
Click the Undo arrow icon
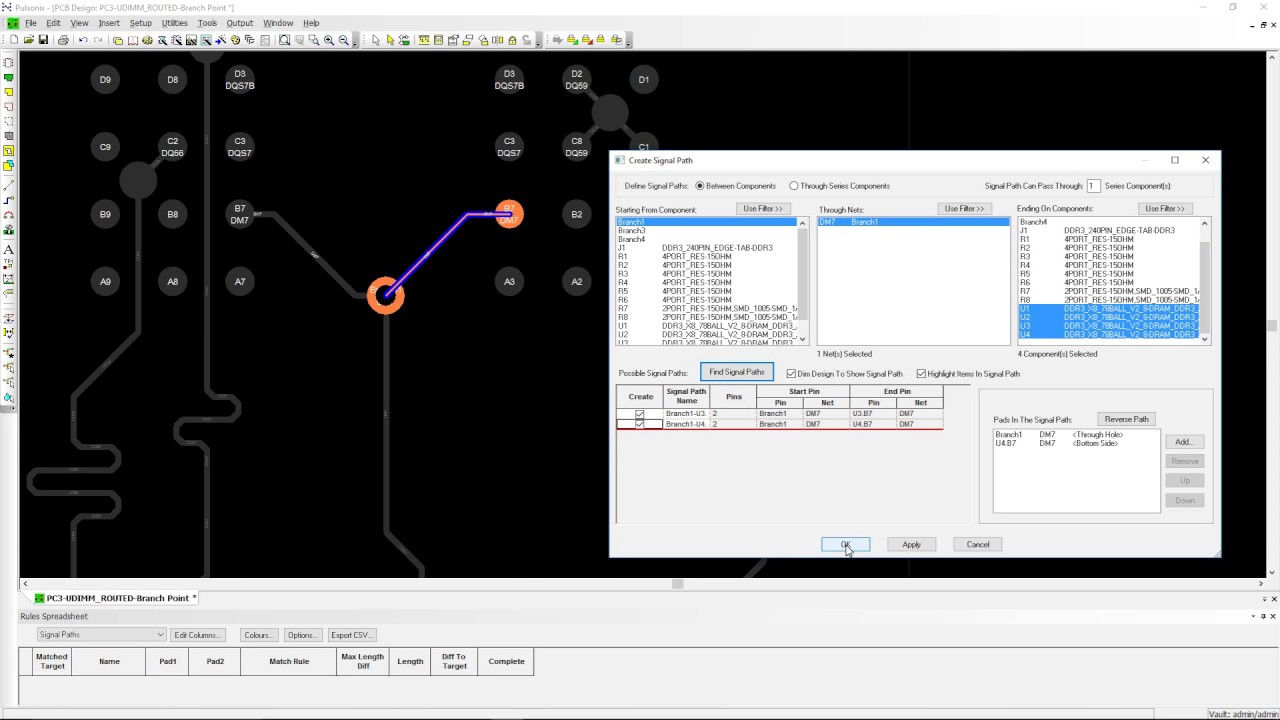[x=83, y=40]
